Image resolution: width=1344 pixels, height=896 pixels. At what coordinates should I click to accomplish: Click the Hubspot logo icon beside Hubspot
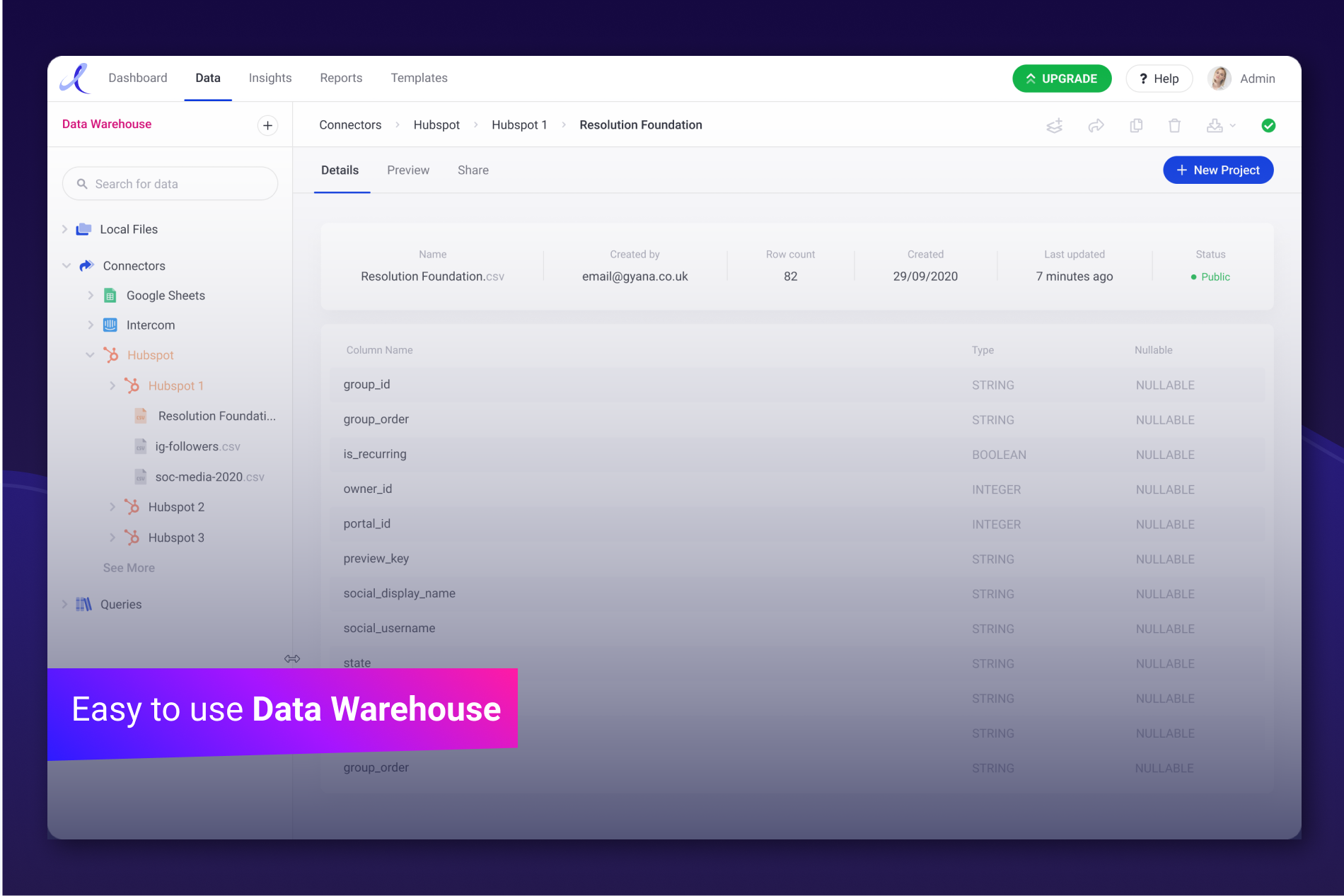click(x=111, y=355)
